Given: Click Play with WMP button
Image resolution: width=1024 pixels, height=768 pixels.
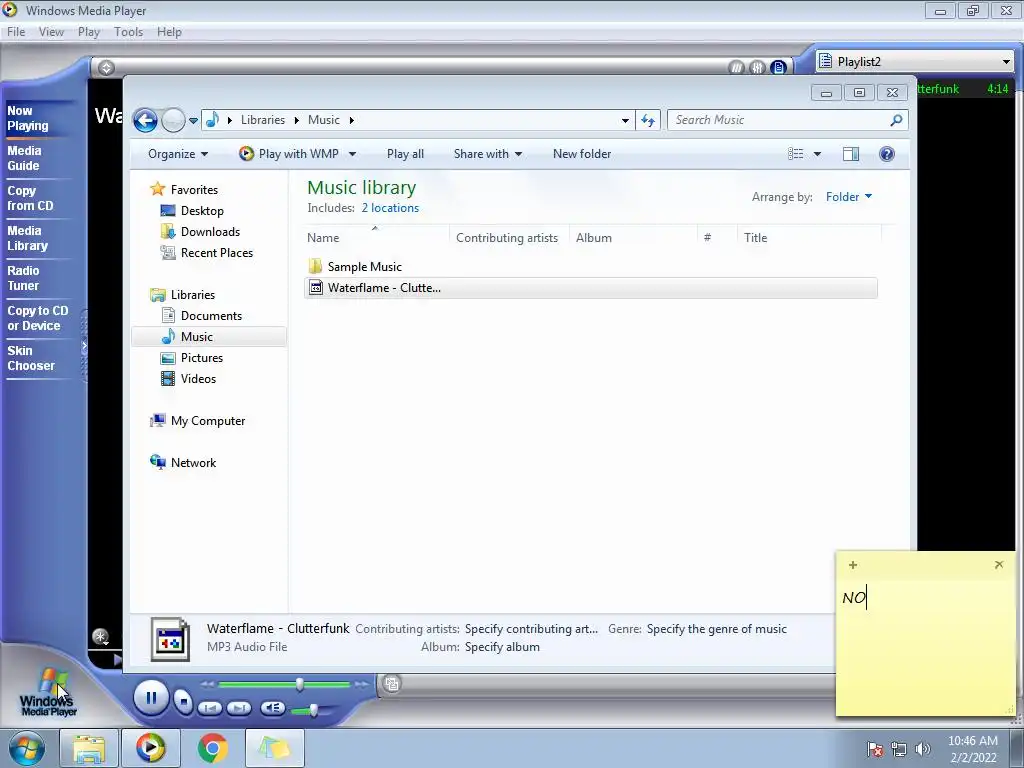Looking at the screenshot, I should tap(289, 154).
